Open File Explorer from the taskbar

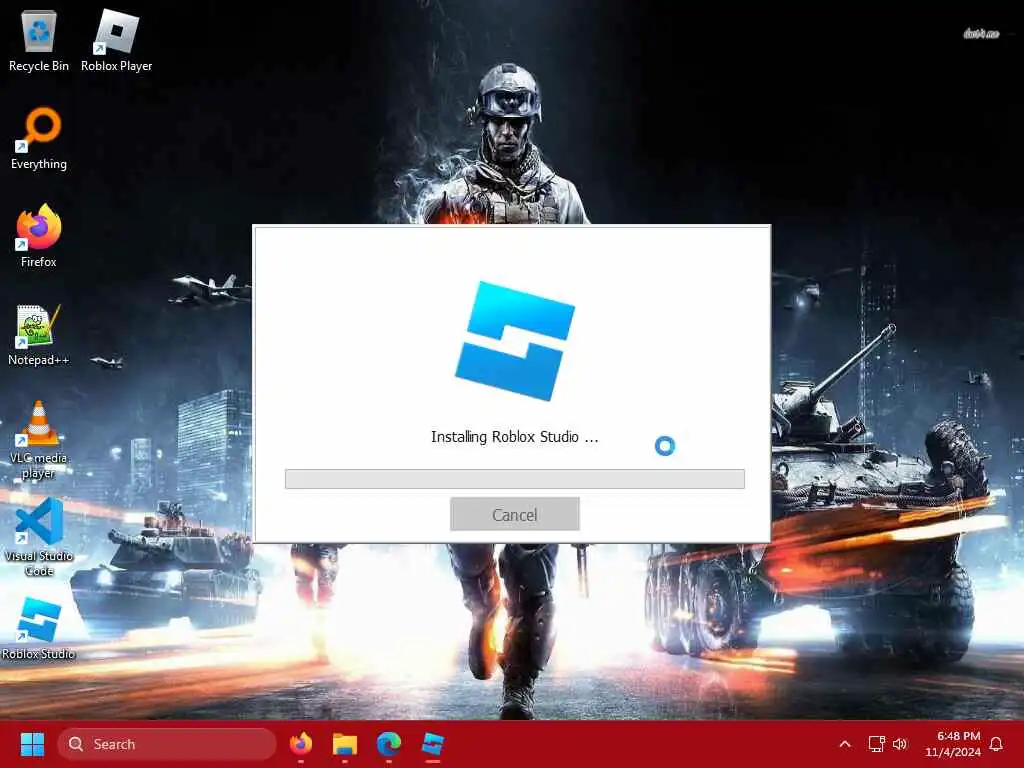345,744
